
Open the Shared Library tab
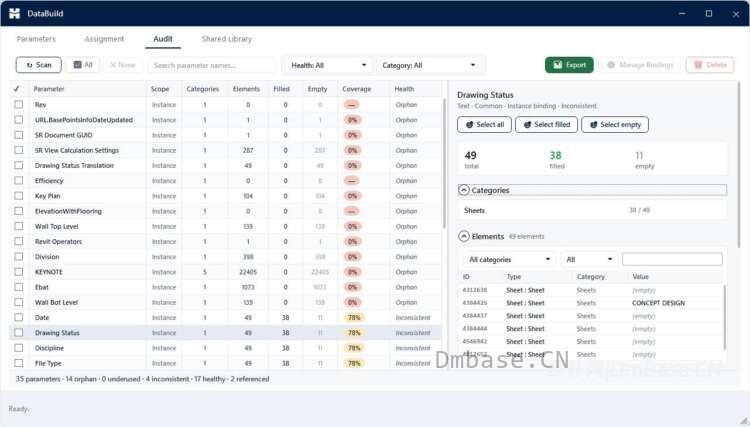(x=226, y=39)
